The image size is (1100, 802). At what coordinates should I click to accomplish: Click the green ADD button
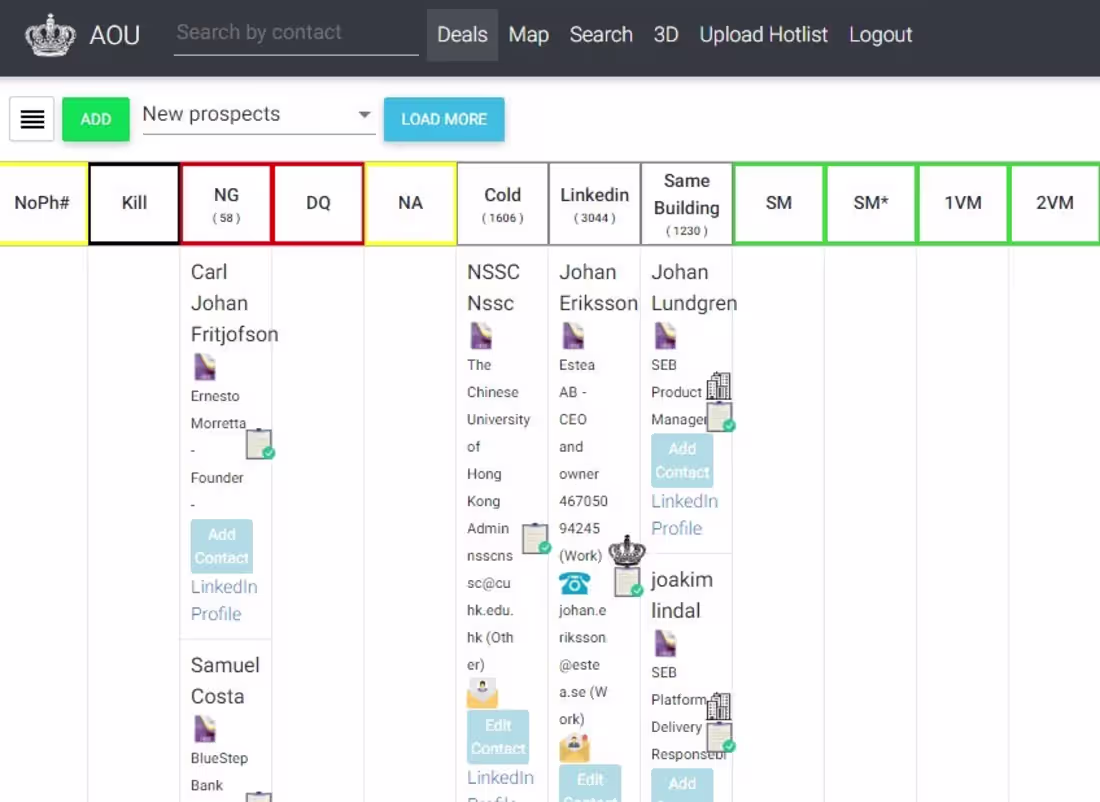click(96, 119)
